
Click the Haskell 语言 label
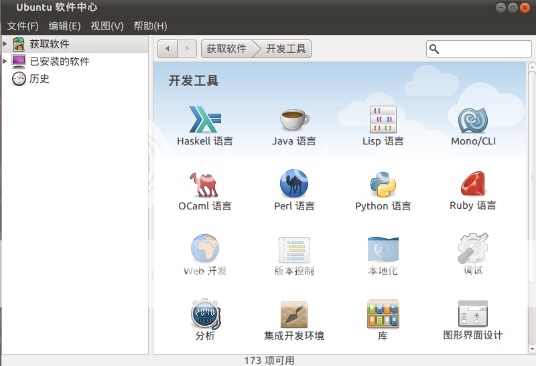(205, 141)
